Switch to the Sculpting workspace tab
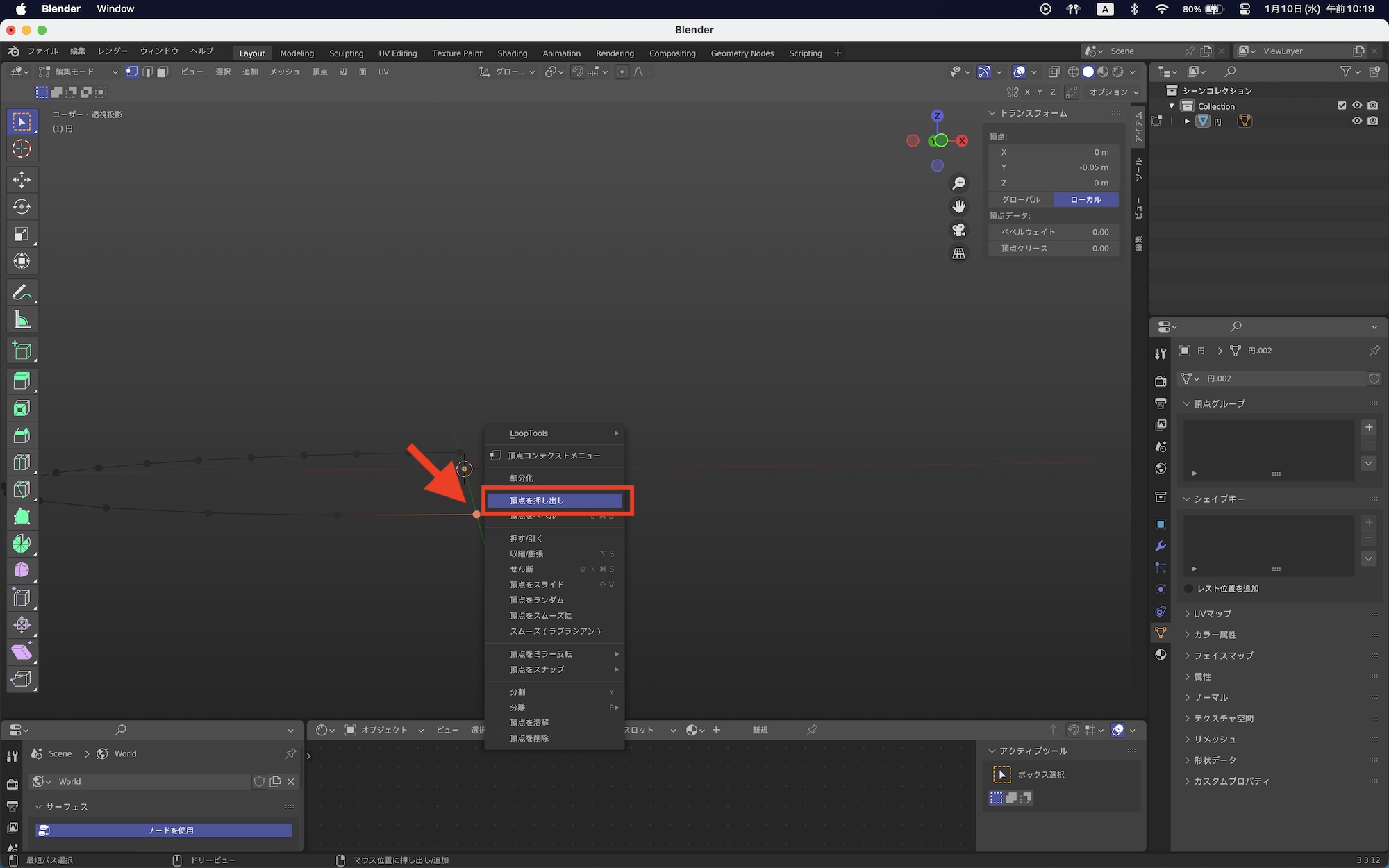1389x868 pixels. coord(346,53)
